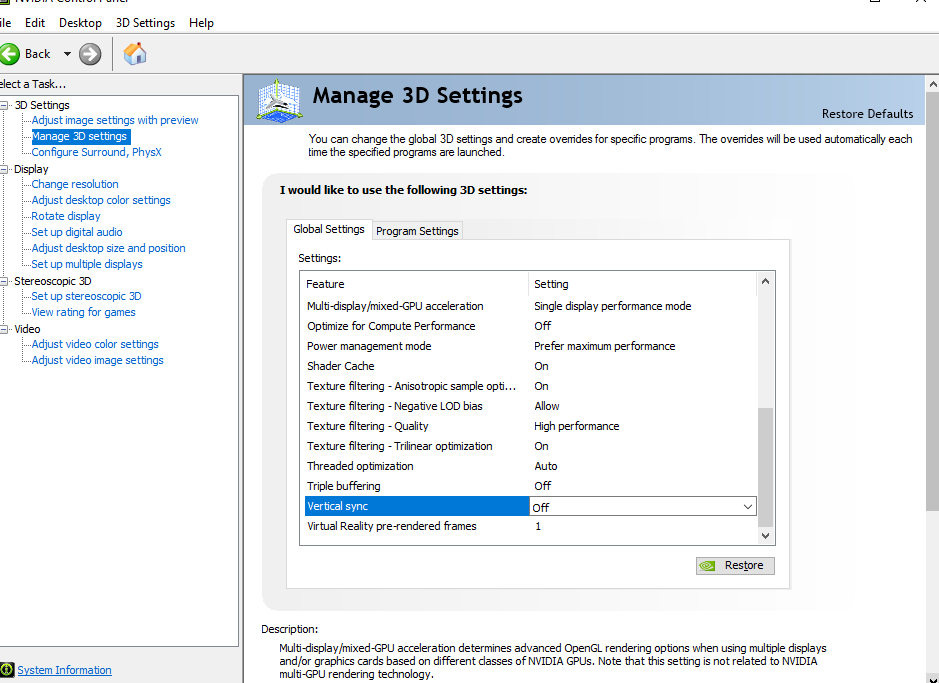Click the Back button label
Viewport: 939px width, 683px height.
coord(37,54)
